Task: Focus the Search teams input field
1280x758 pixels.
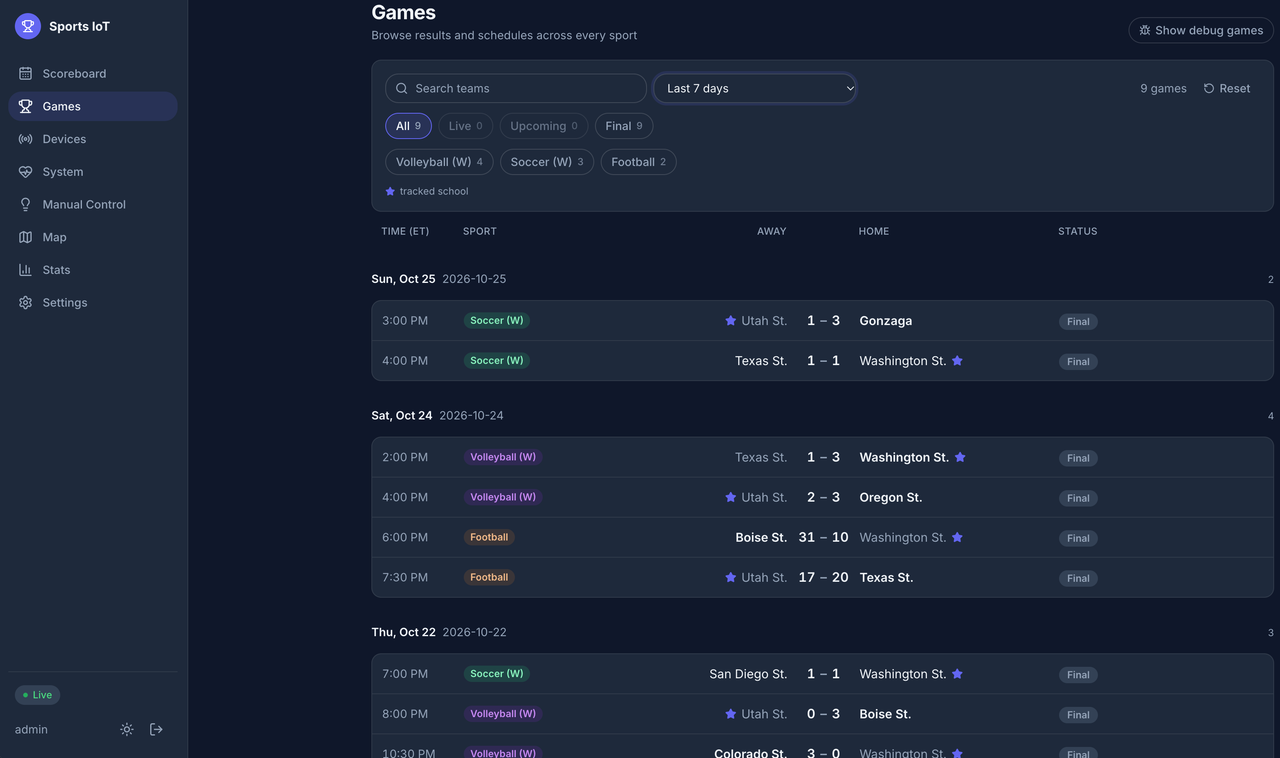Action: click(516, 88)
